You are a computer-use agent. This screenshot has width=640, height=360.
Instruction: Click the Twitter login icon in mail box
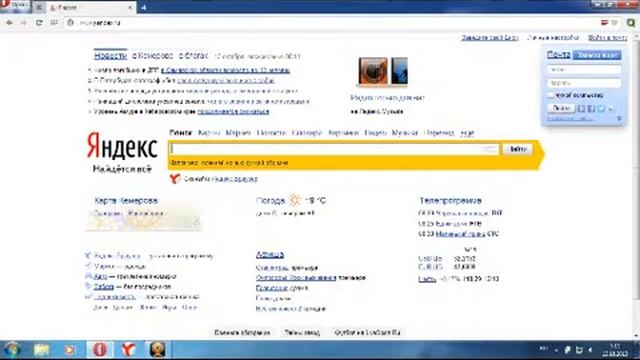(601, 109)
